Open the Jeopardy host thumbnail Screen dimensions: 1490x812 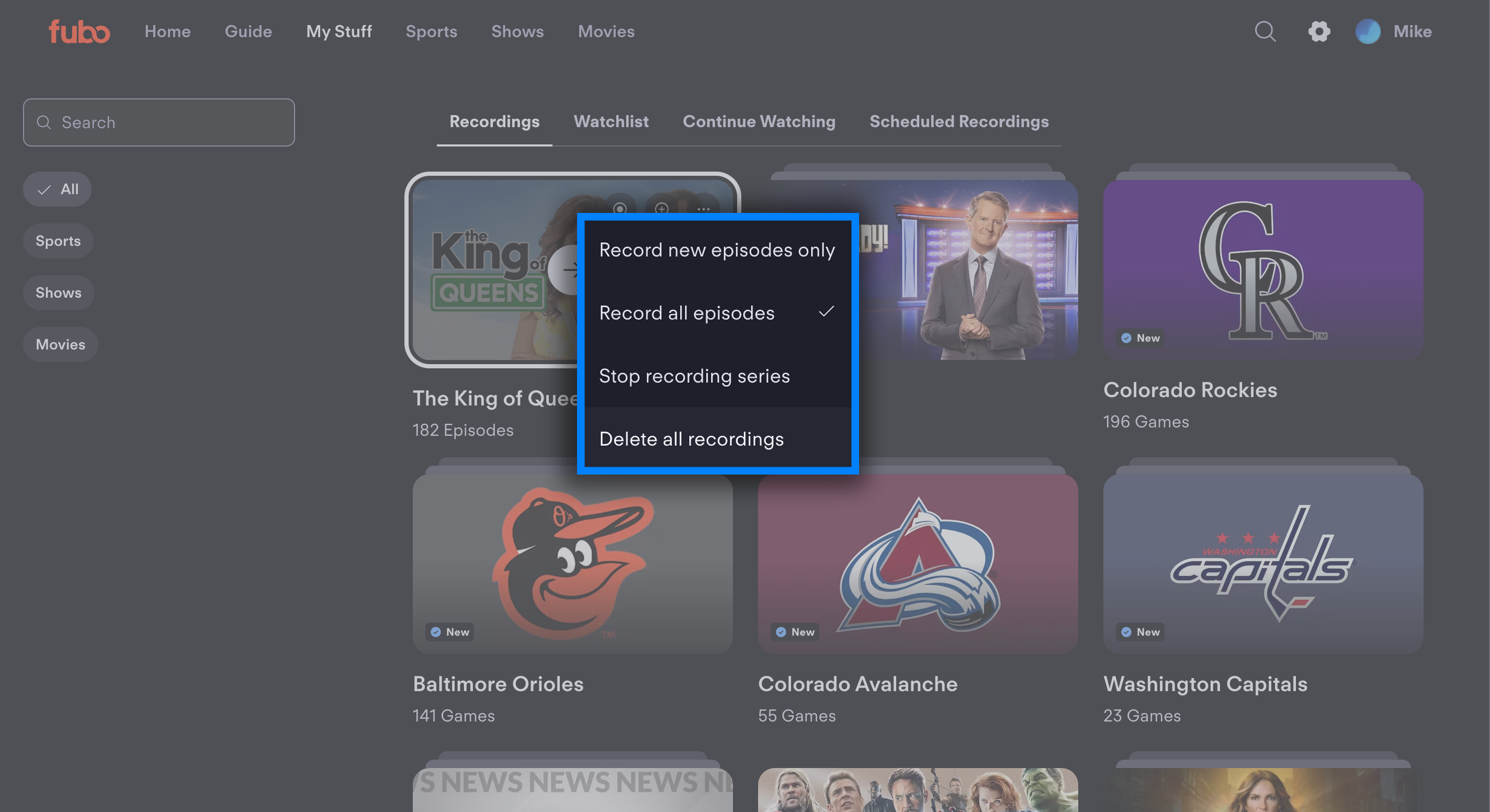(968, 269)
